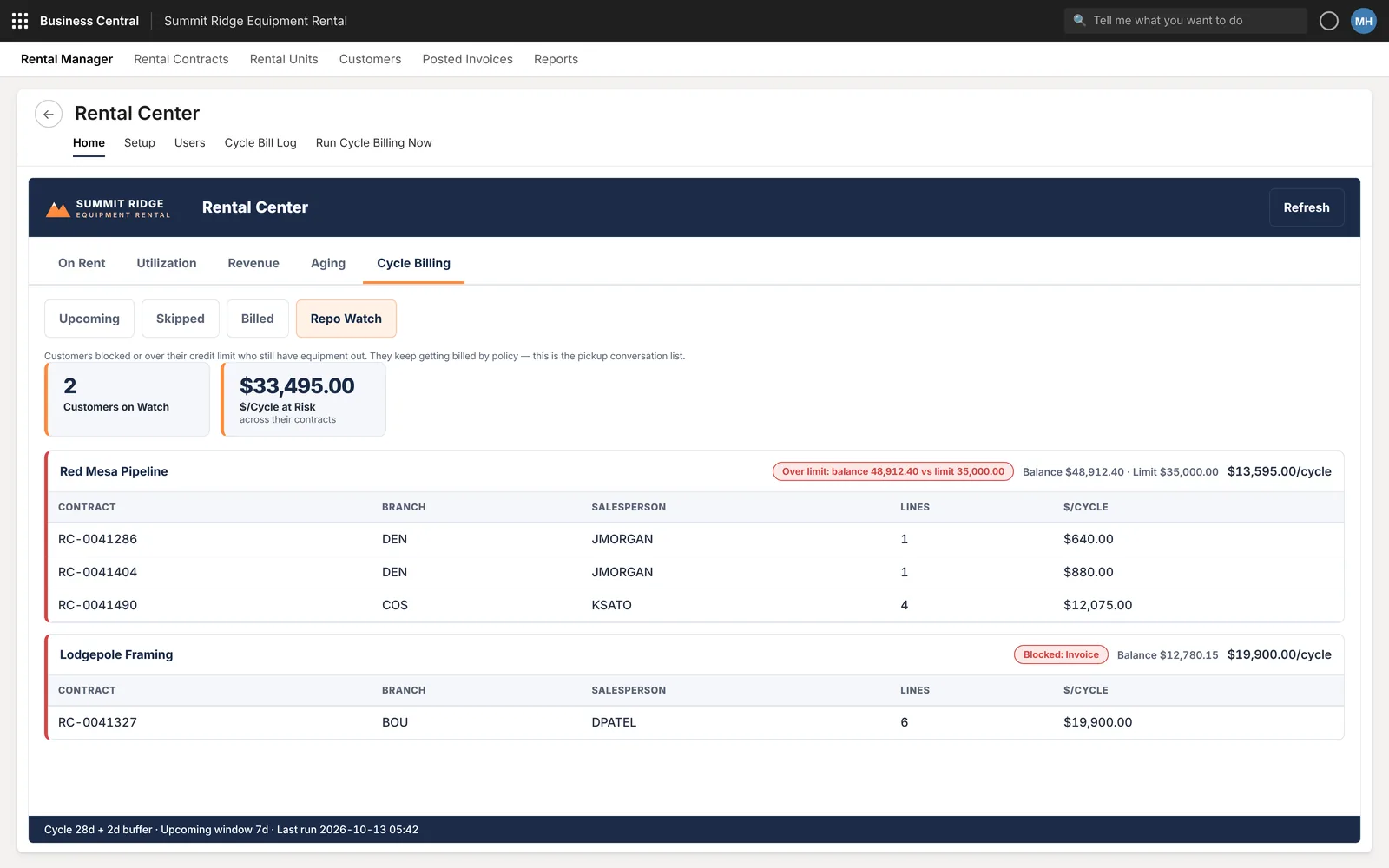
Task: Select the Cycle Billing tab
Action: pos(414,263)
